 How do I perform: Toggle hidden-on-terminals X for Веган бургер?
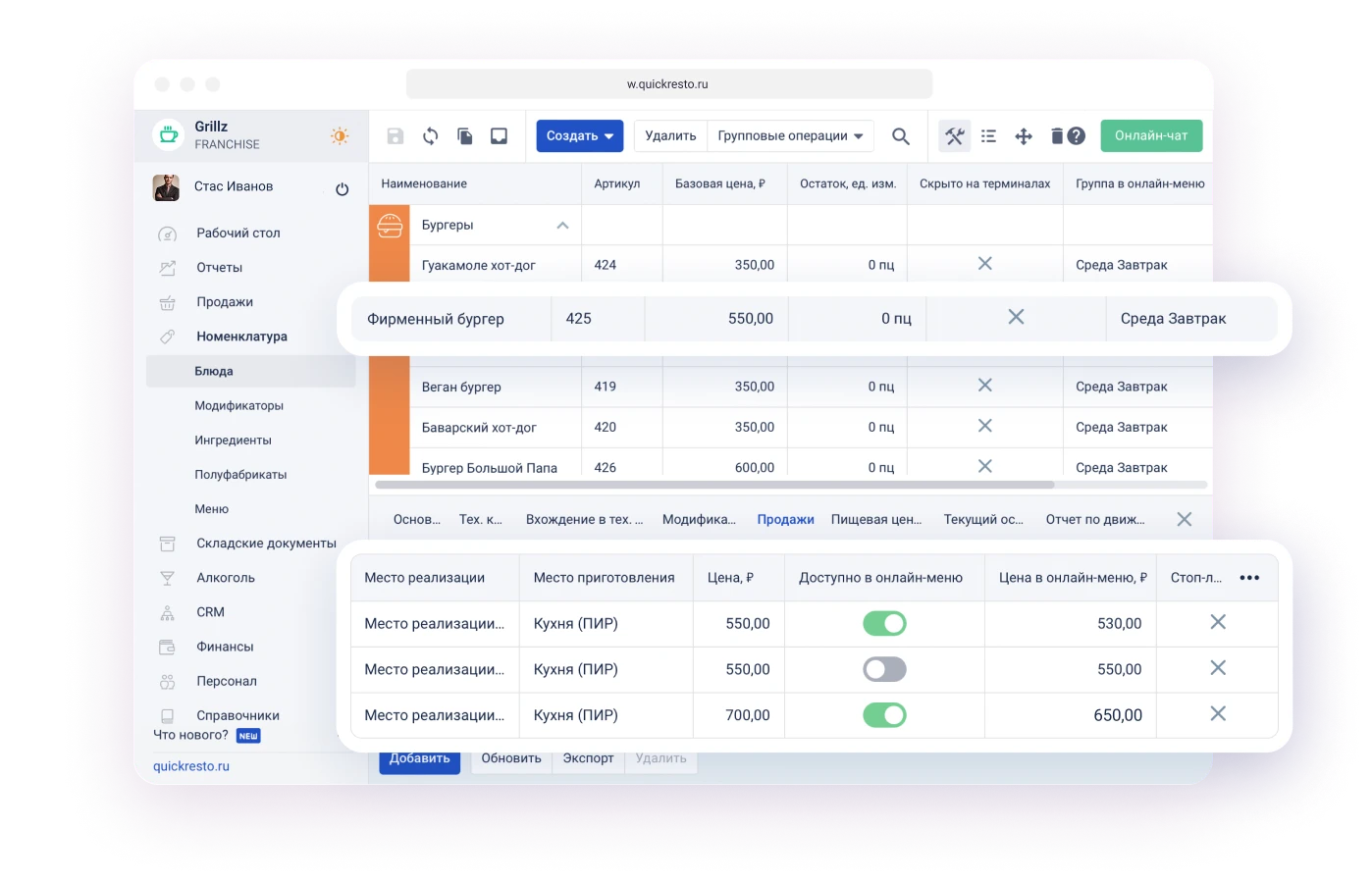pos(985,386)
